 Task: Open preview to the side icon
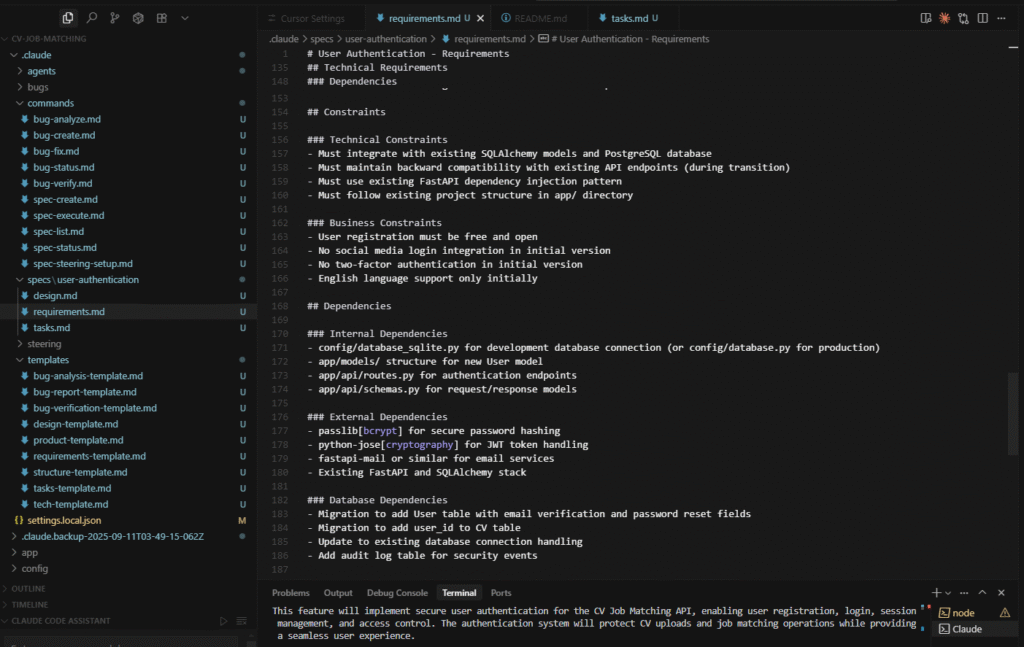pyautogui.click(x=926, y=18)
